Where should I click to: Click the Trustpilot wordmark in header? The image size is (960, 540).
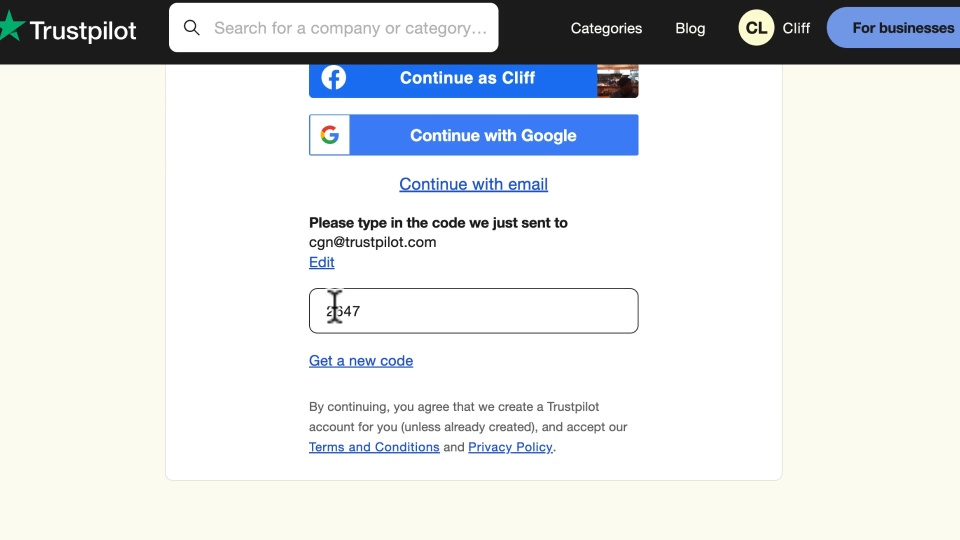83,30
